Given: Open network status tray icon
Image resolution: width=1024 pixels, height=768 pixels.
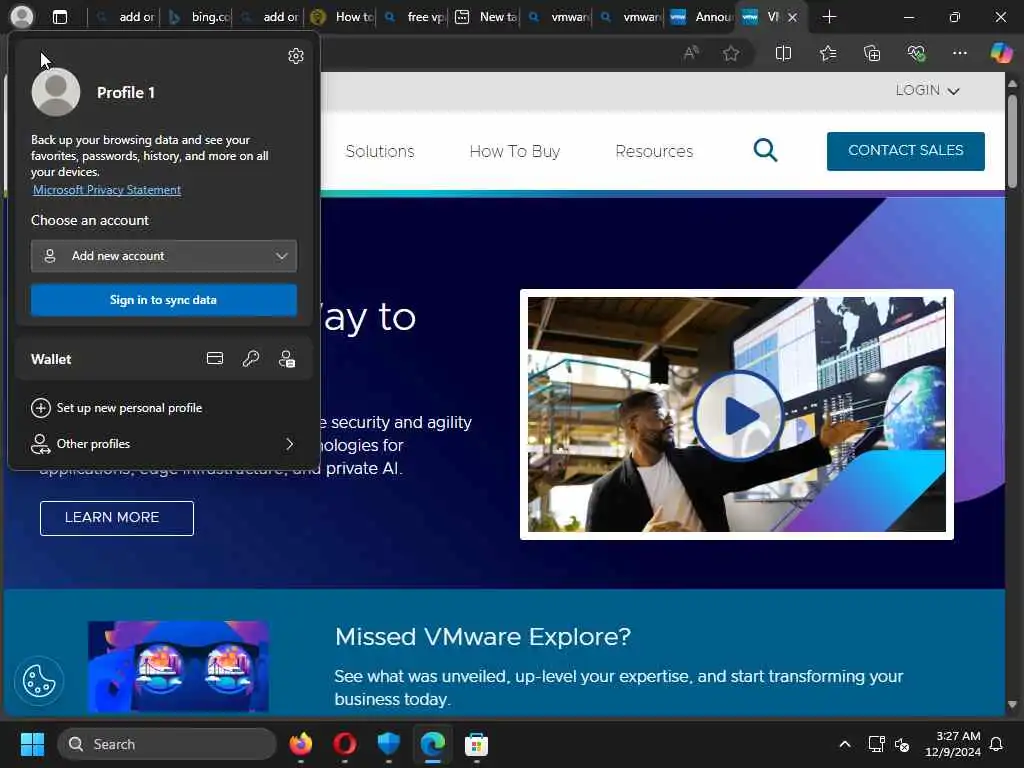Looking at the screenshot, I should coord(876,744).
